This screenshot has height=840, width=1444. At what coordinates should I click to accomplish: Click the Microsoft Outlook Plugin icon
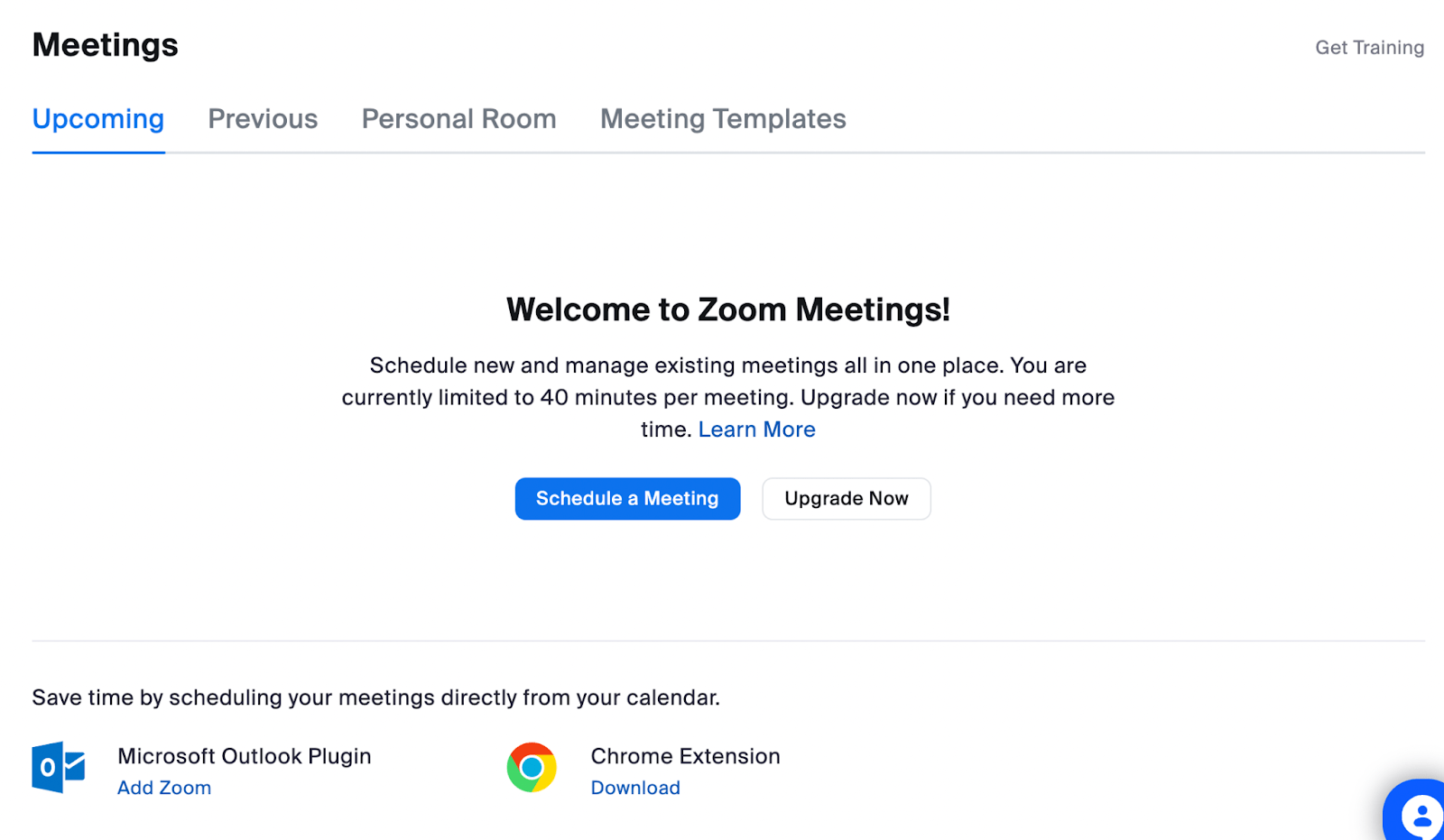pyautogui.click(x=58, y=768)
